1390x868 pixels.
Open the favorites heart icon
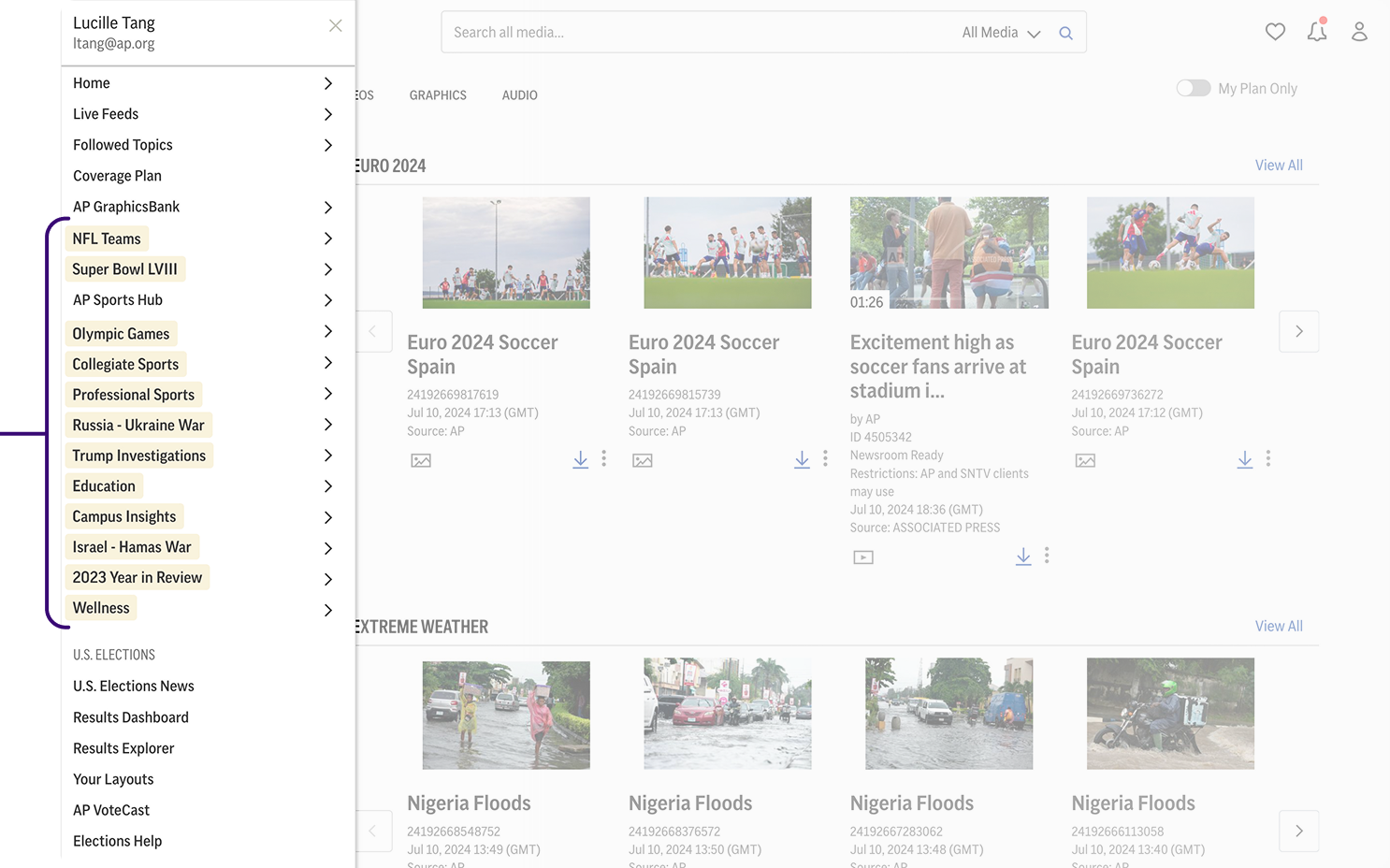tap(1275, 32)
